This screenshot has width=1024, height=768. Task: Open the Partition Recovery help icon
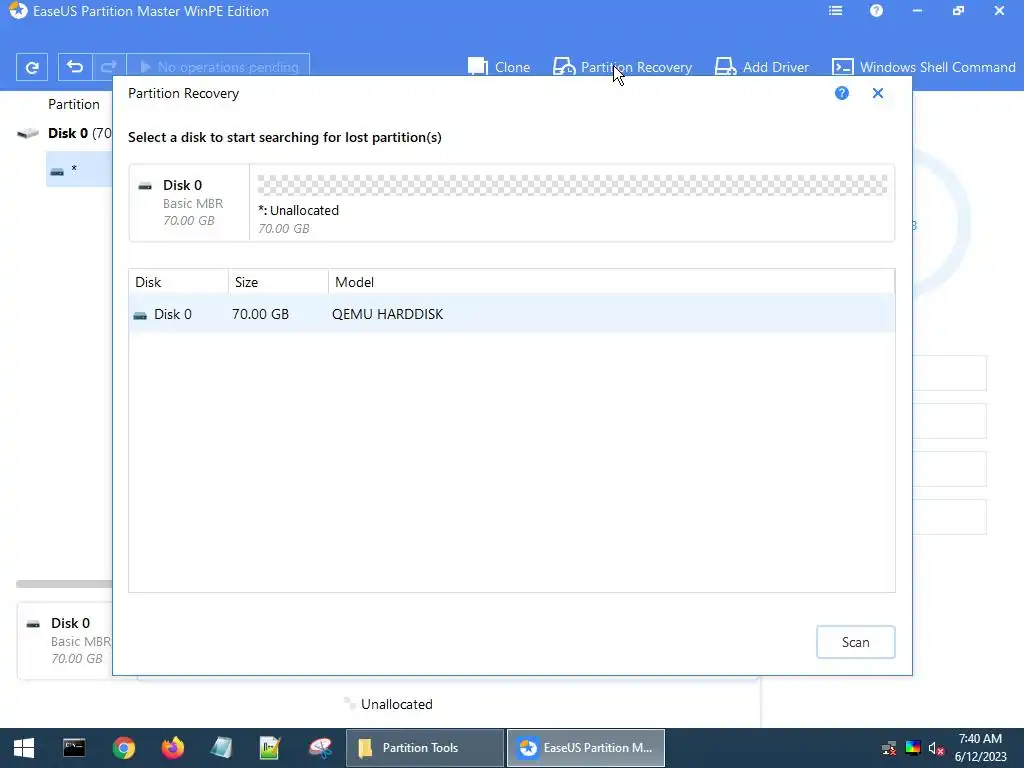842,93
